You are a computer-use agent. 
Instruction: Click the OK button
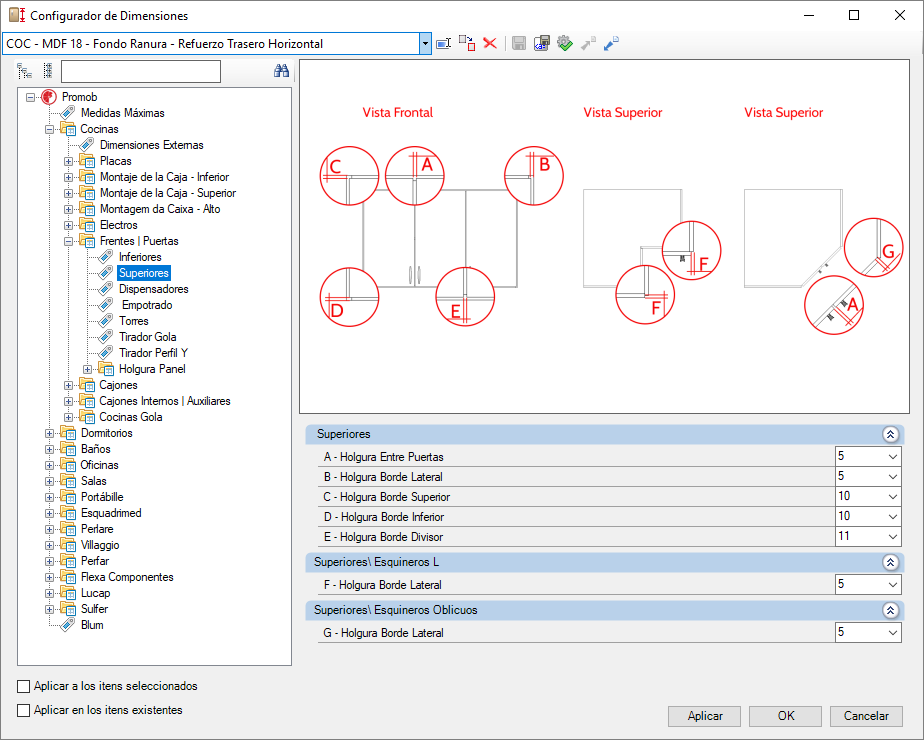786,716
